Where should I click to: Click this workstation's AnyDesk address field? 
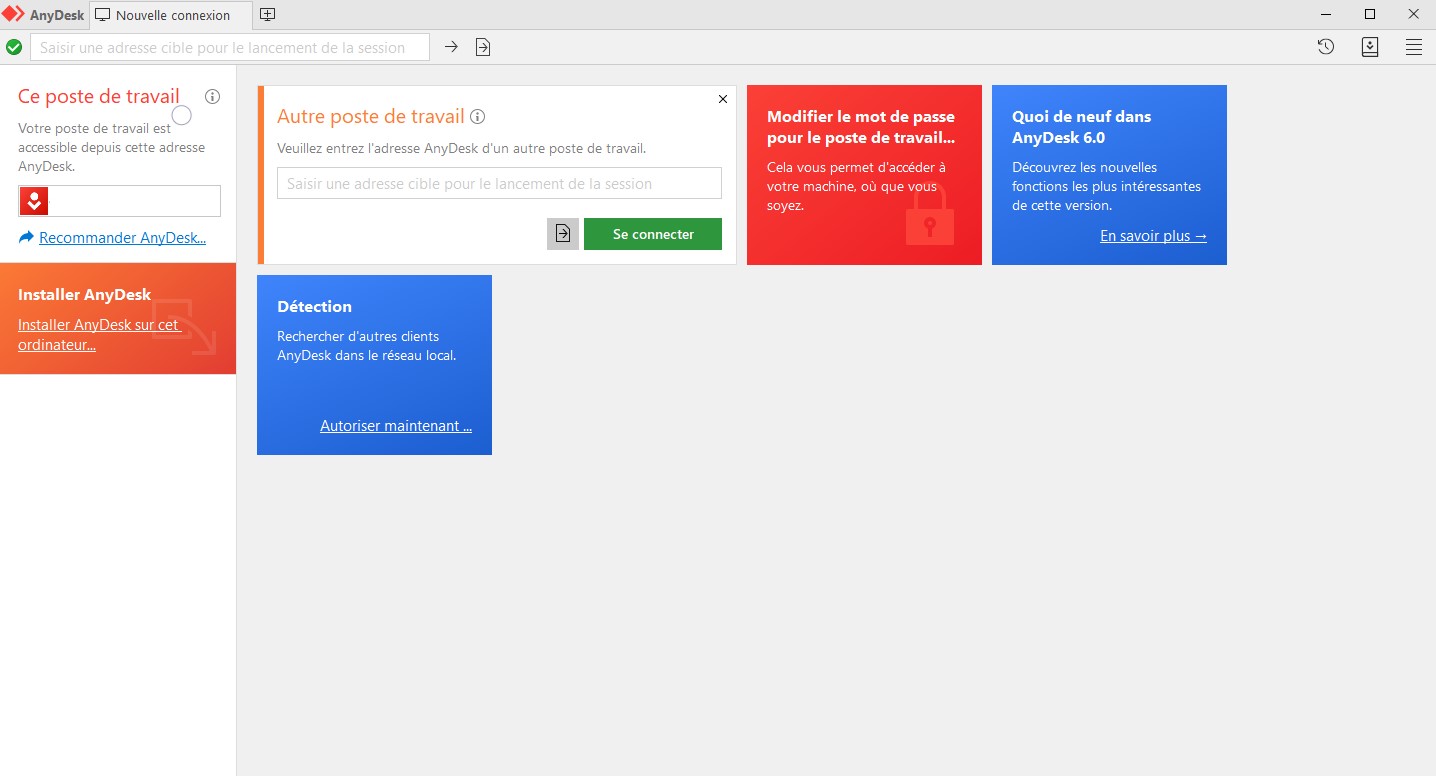coord(119,201)
